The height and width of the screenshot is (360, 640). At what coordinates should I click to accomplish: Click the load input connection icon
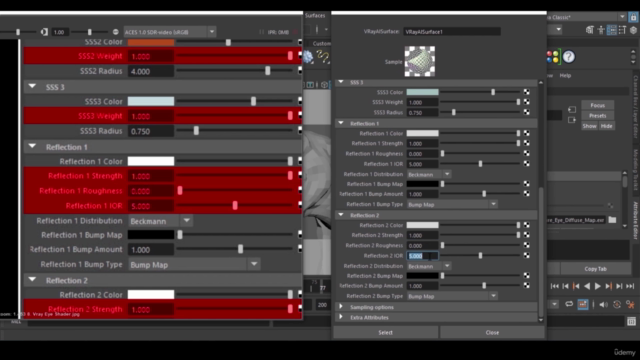pos(572,109)
